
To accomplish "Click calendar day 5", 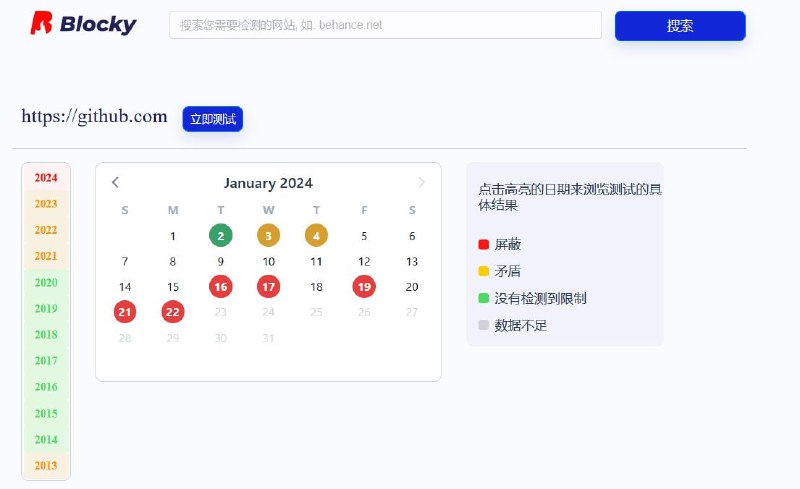I will point(364,236).
